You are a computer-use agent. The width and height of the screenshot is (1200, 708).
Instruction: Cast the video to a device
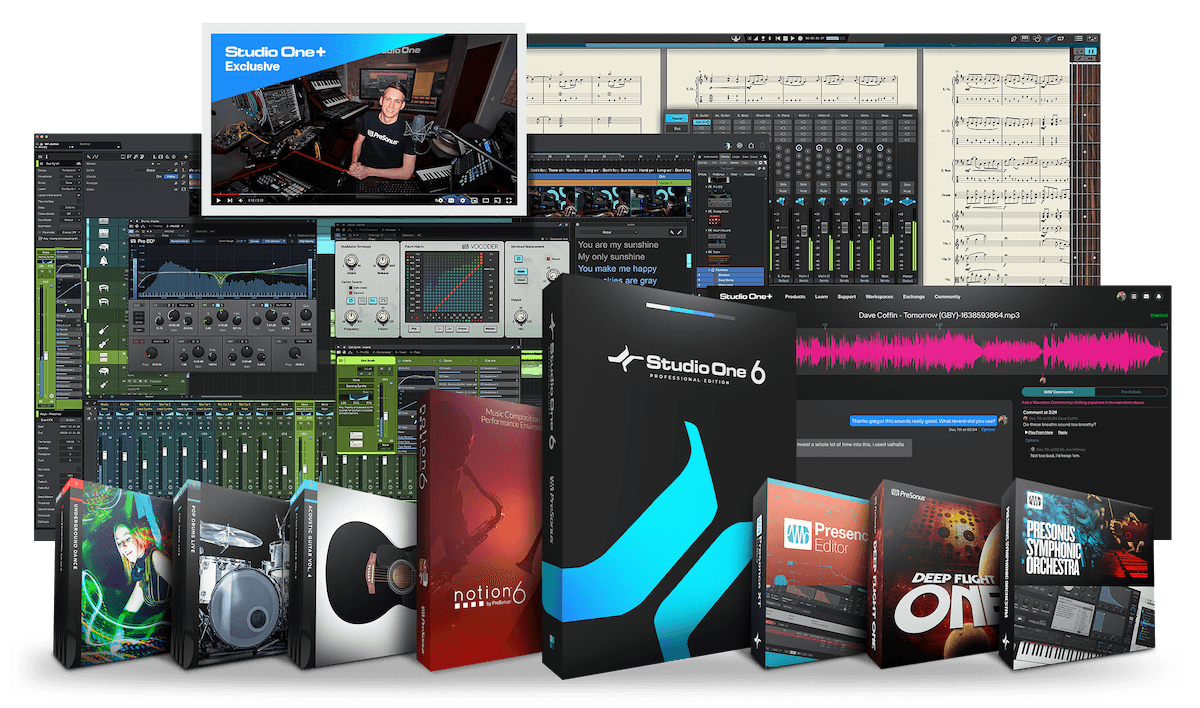point(497,200)
